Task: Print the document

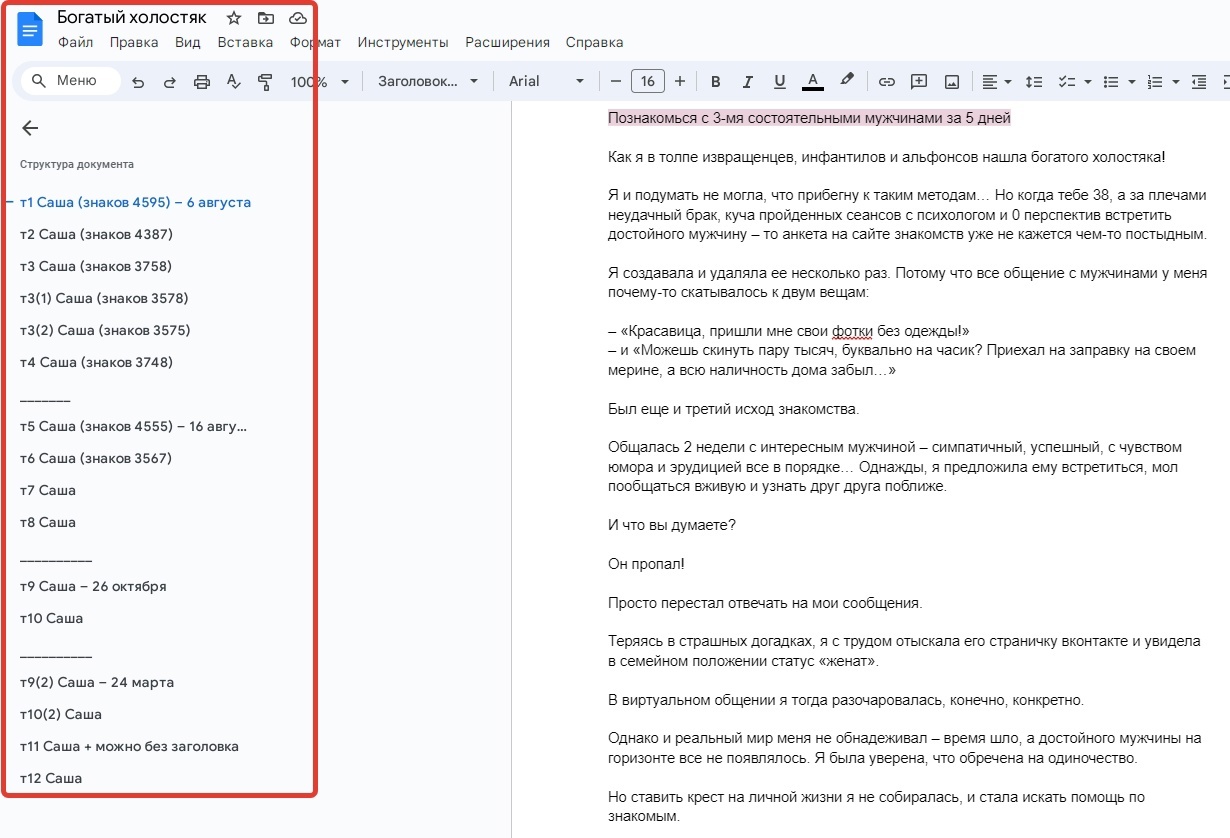Action: [202, 82]
